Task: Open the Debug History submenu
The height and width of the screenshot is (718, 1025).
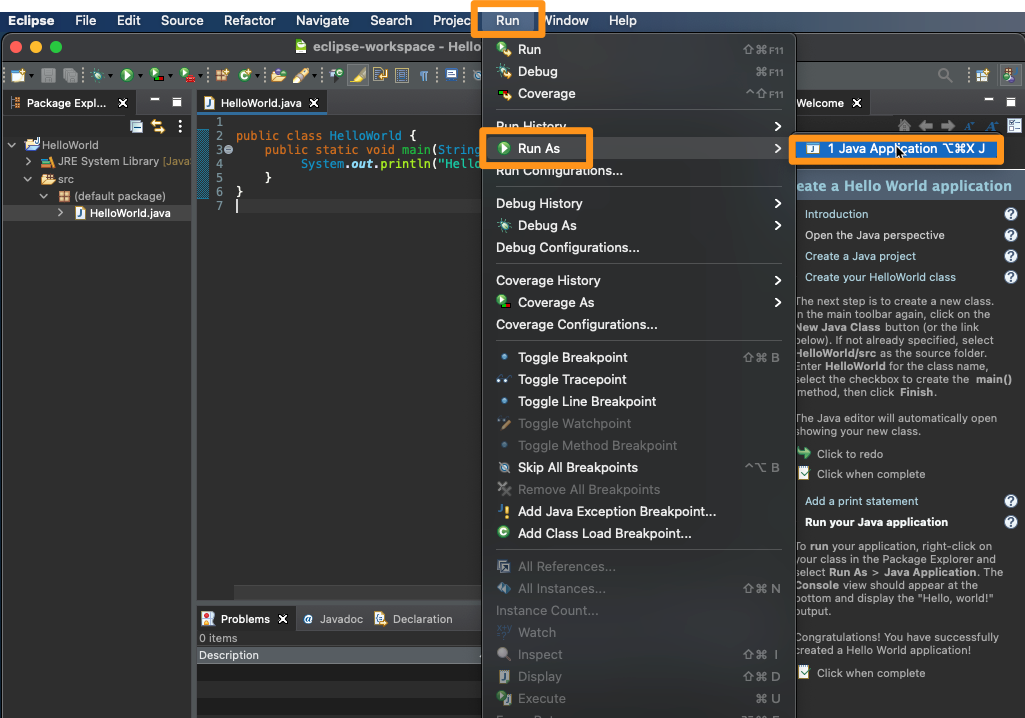Action: coord(638,203)
